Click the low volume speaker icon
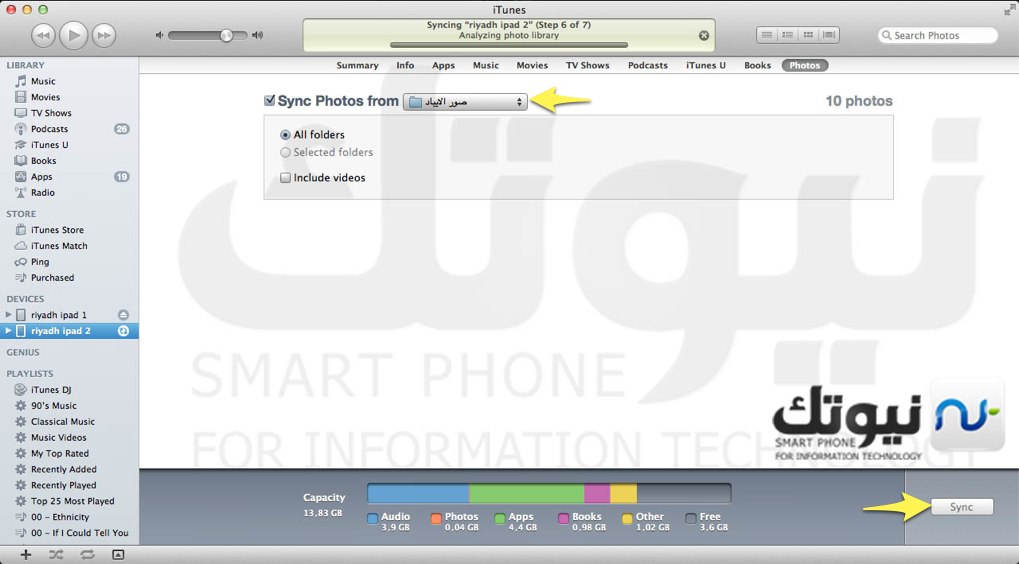This screenshot has height=564, width=1019. click(159, 35)
